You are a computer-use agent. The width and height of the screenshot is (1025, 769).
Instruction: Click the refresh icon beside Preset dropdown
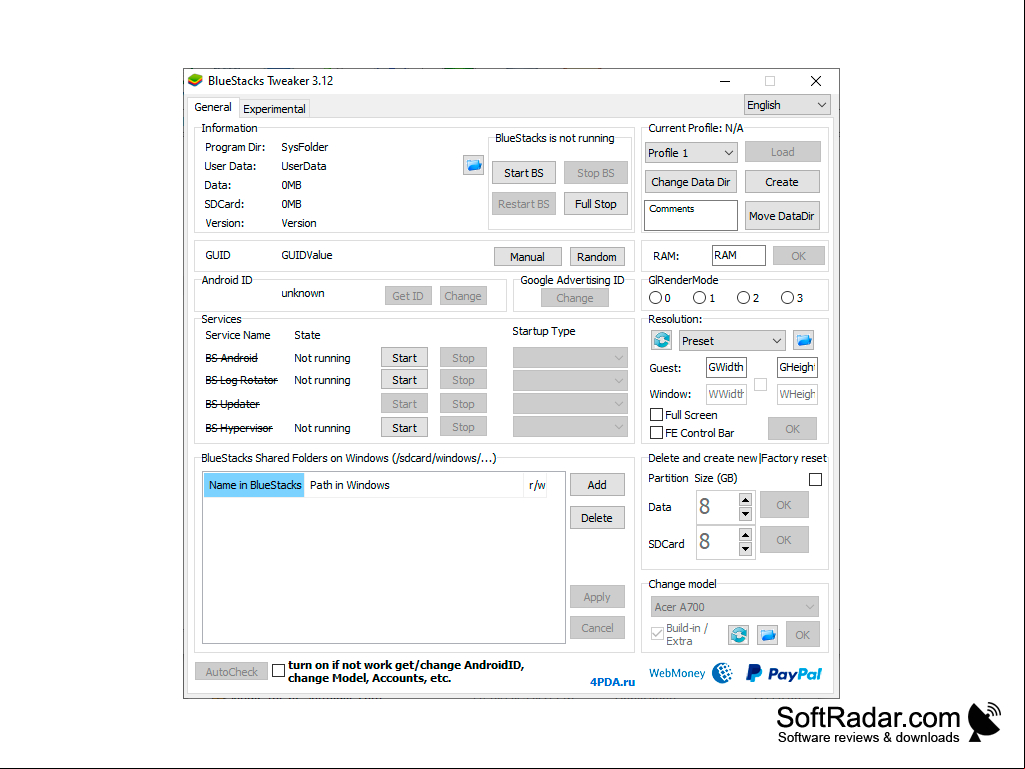(x=662, y=340)
